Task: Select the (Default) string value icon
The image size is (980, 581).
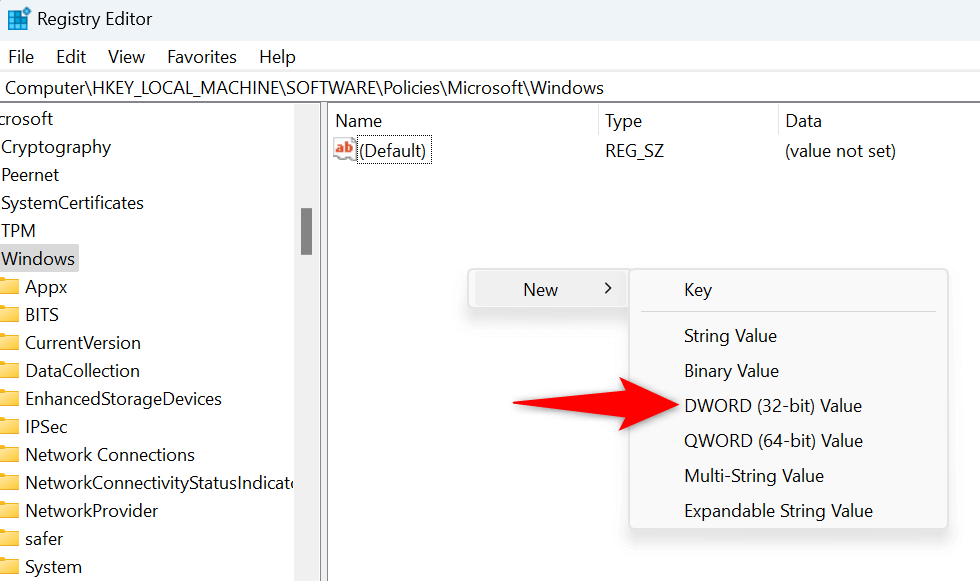Action: (344, 150)
